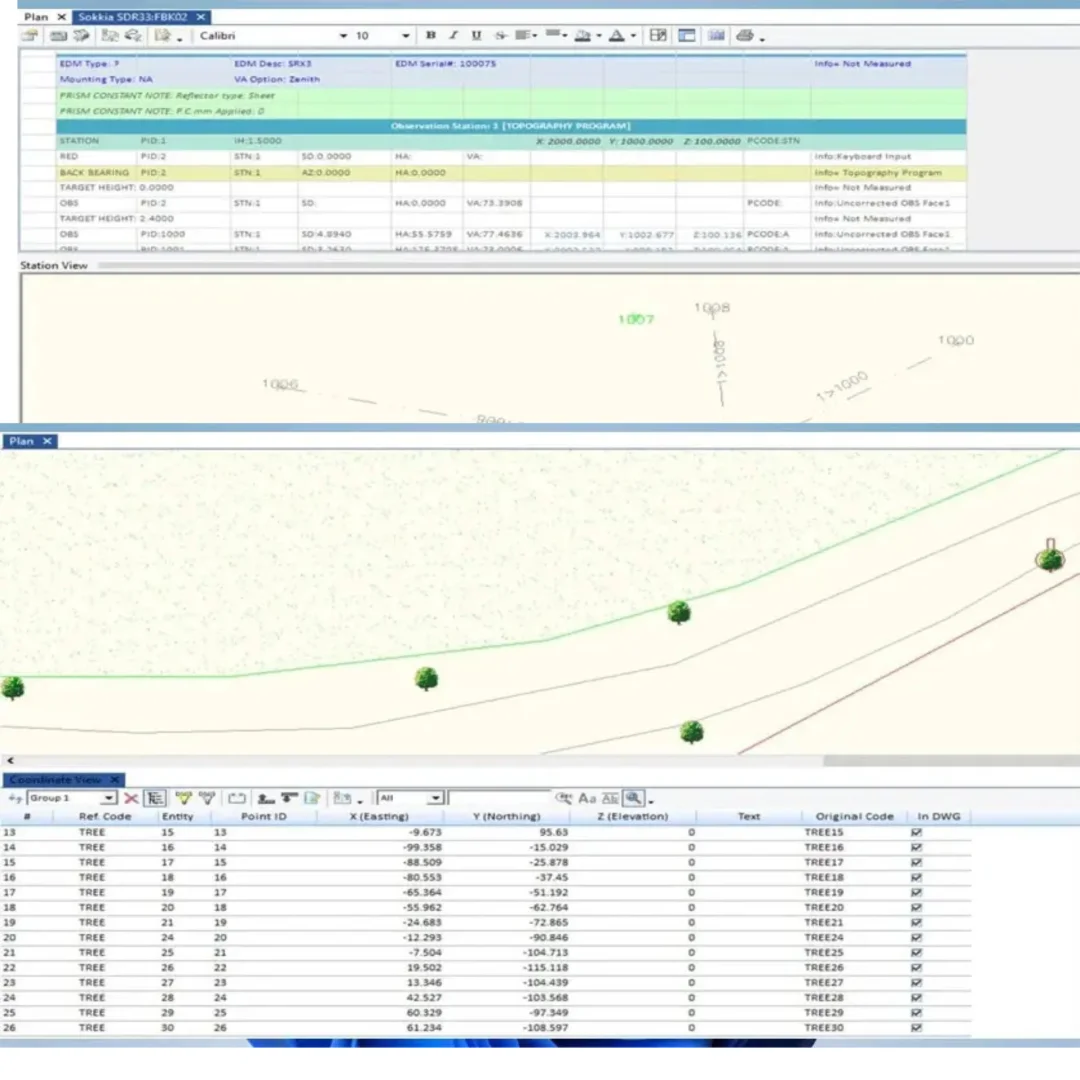This screenshot has width=1080, height=1080.
Task: Toggle In DWG checkbox for TREE24
Action: point(916,937)
